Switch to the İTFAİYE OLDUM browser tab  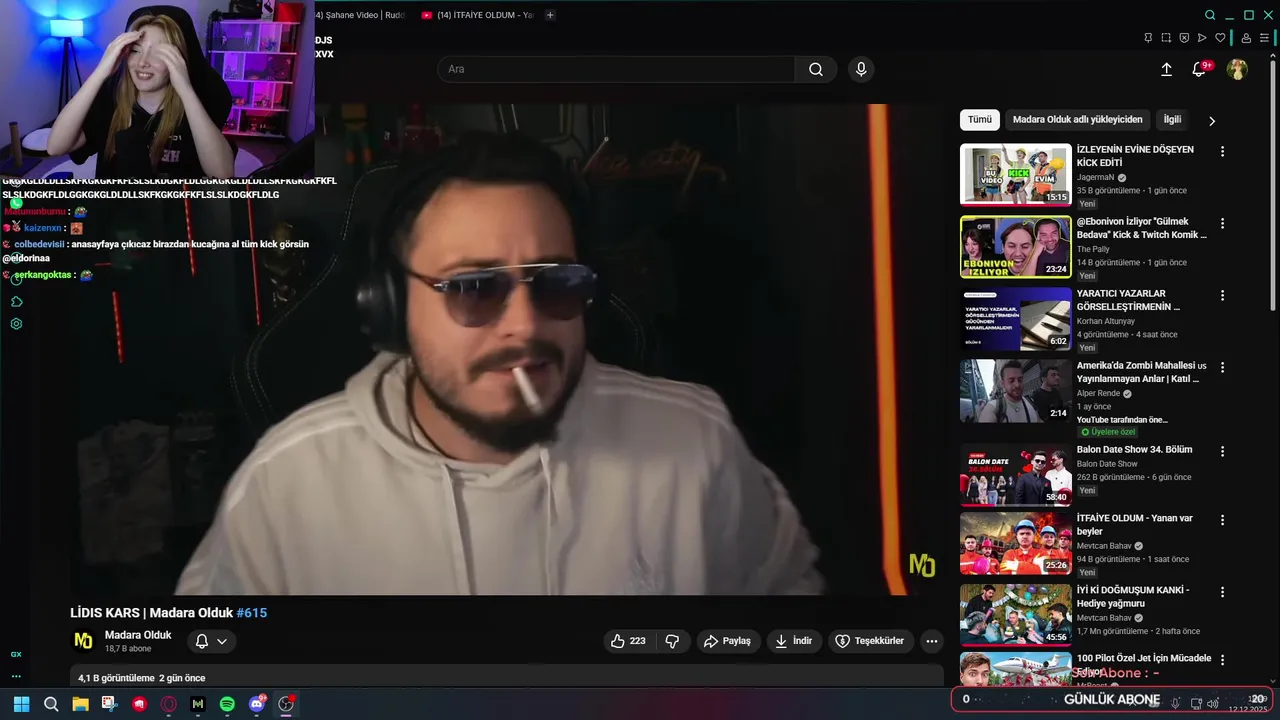point(479,15)
